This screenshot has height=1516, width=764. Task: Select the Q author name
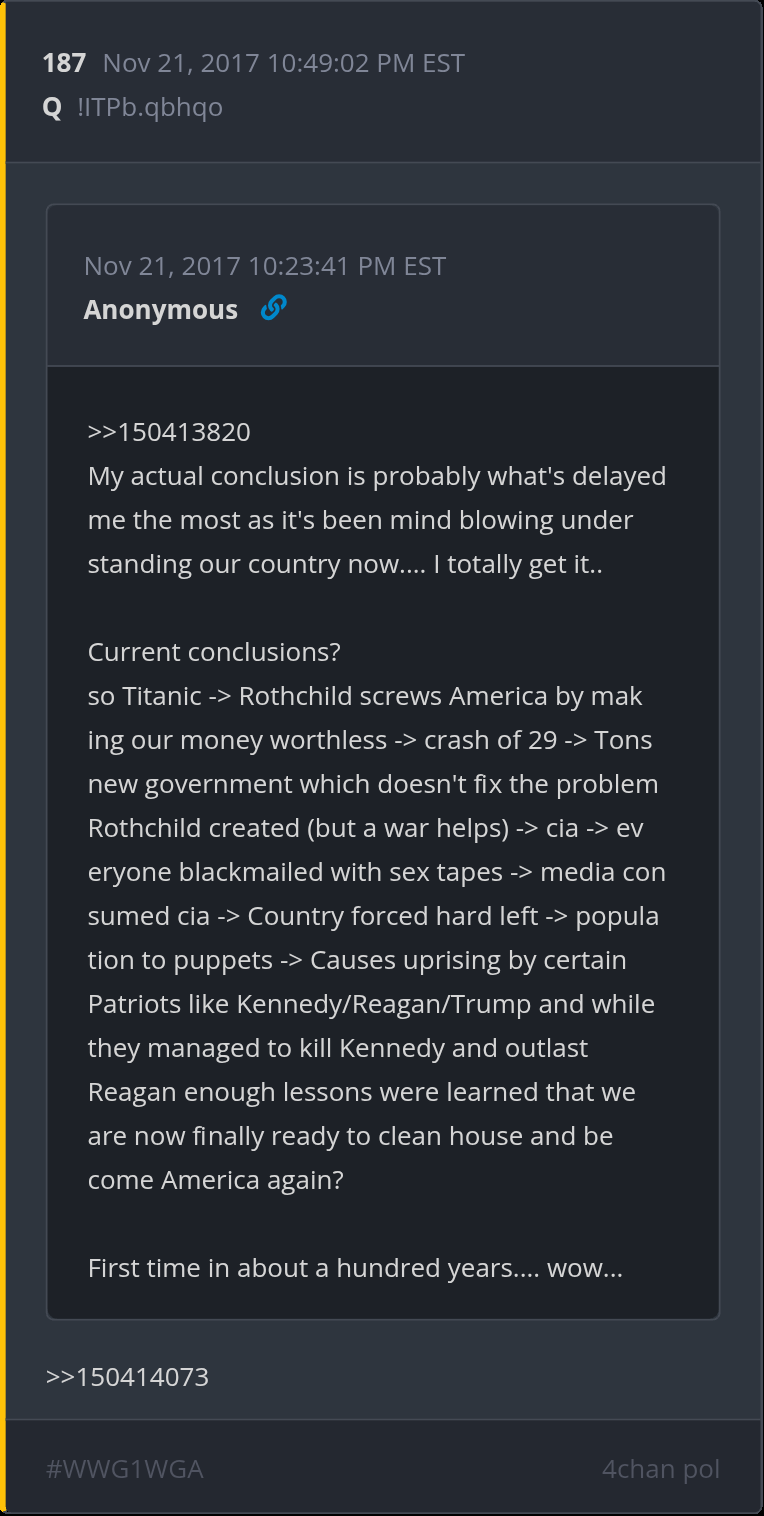tap(52, 107)
